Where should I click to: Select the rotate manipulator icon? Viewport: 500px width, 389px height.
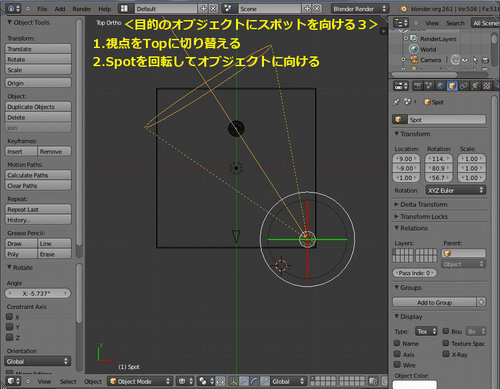coord(254,381)
